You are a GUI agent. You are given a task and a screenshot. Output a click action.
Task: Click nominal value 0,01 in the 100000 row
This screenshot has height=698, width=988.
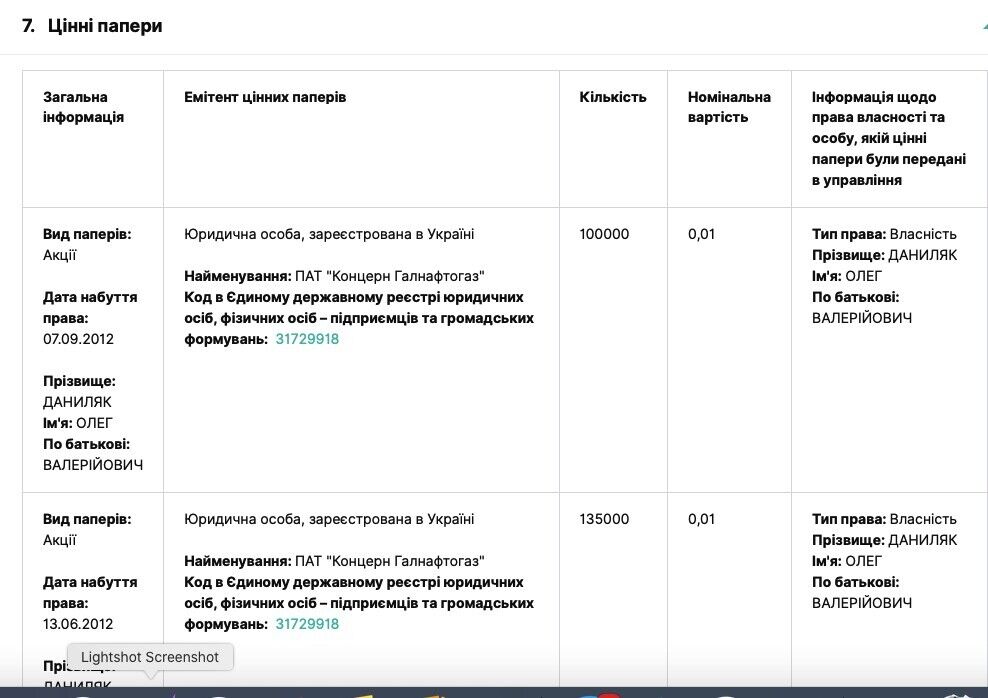click(701, 234)
